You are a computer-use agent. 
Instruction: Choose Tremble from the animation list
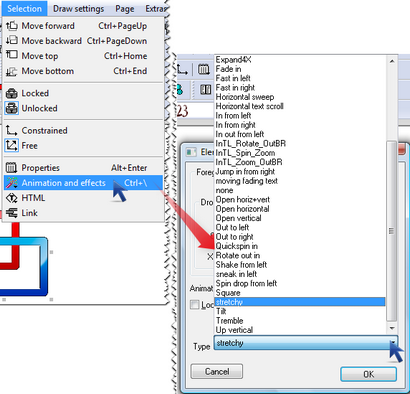click(x=229, y=320)
